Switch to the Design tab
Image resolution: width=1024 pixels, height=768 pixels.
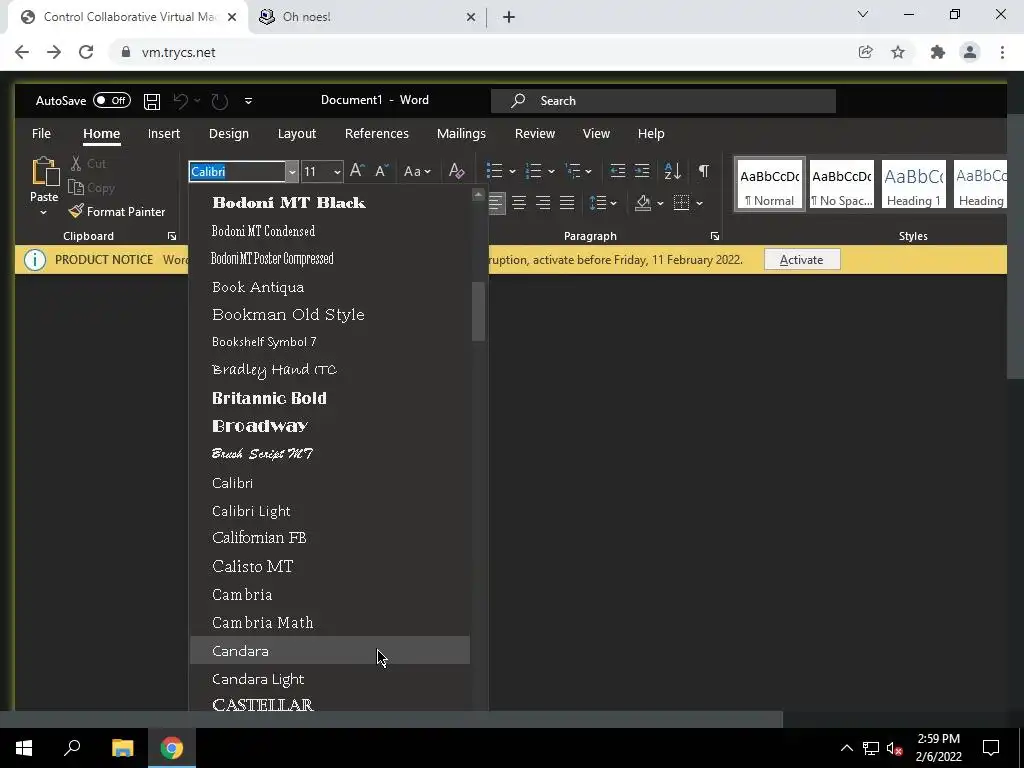229,133
